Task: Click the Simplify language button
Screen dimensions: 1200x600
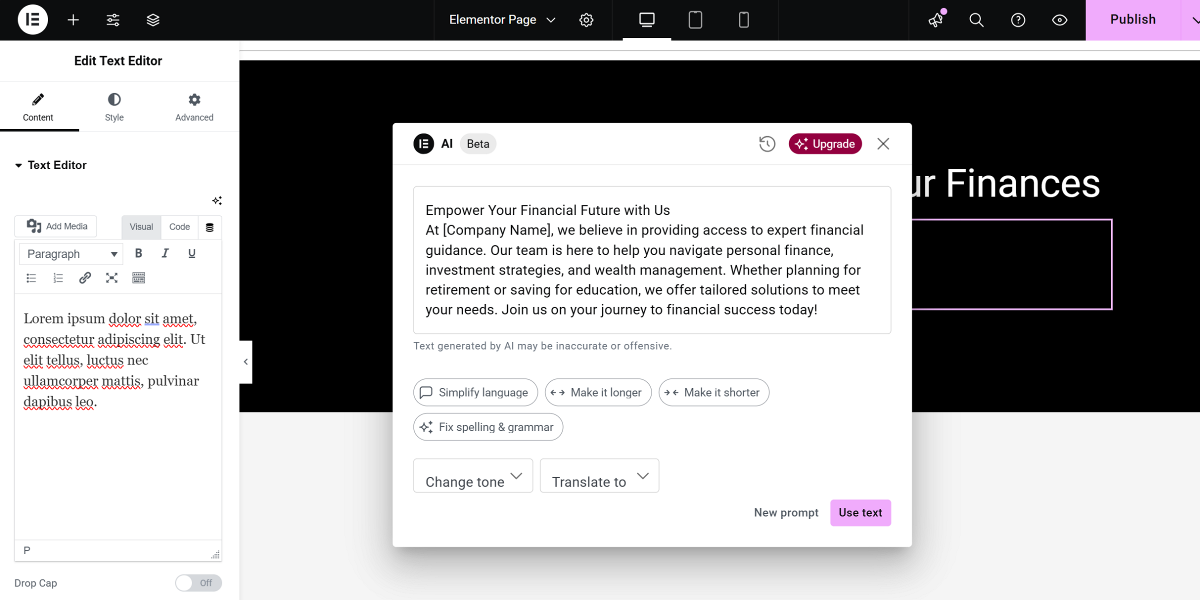Action: (x=475, y=393)
